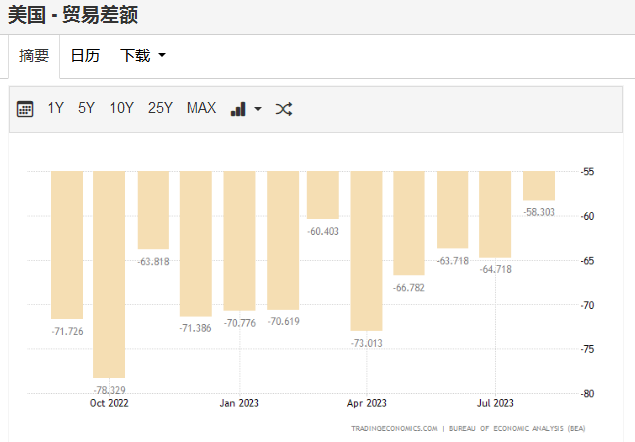Viewport: 635px width, 442px height.
Task: Click the bar labeled -58.303
Action: point(539,185)
